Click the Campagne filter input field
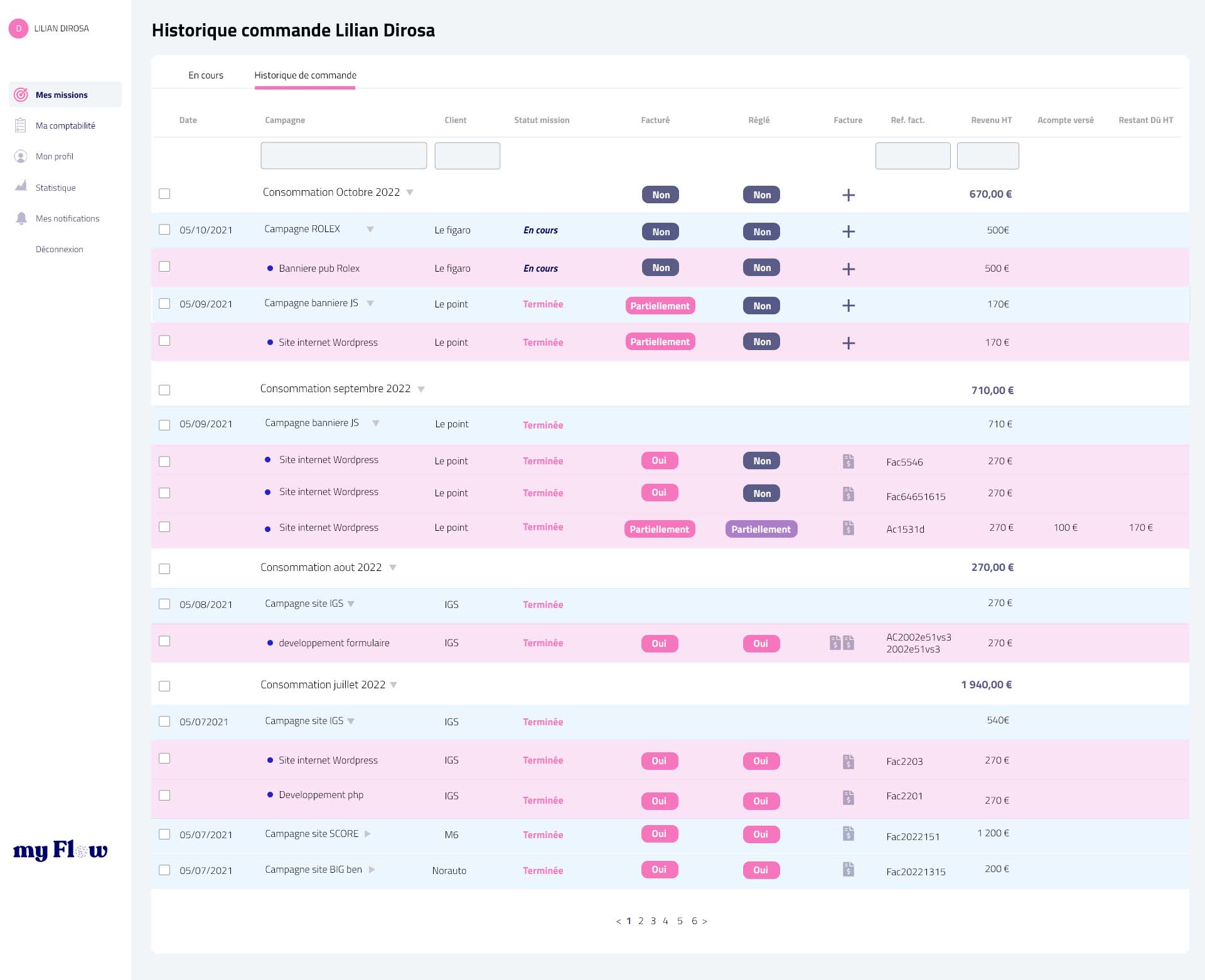 point(343,156)
